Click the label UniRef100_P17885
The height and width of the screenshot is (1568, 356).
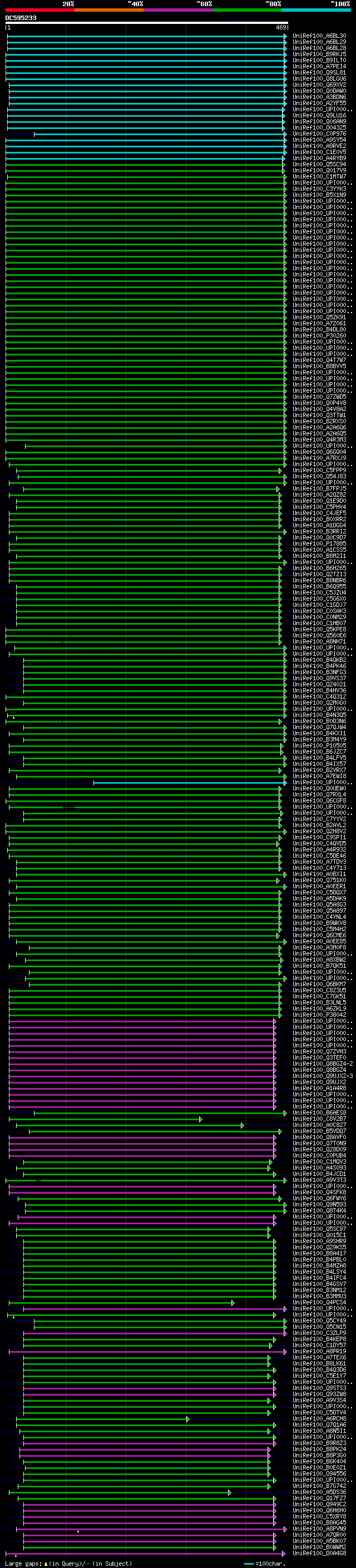319,543
